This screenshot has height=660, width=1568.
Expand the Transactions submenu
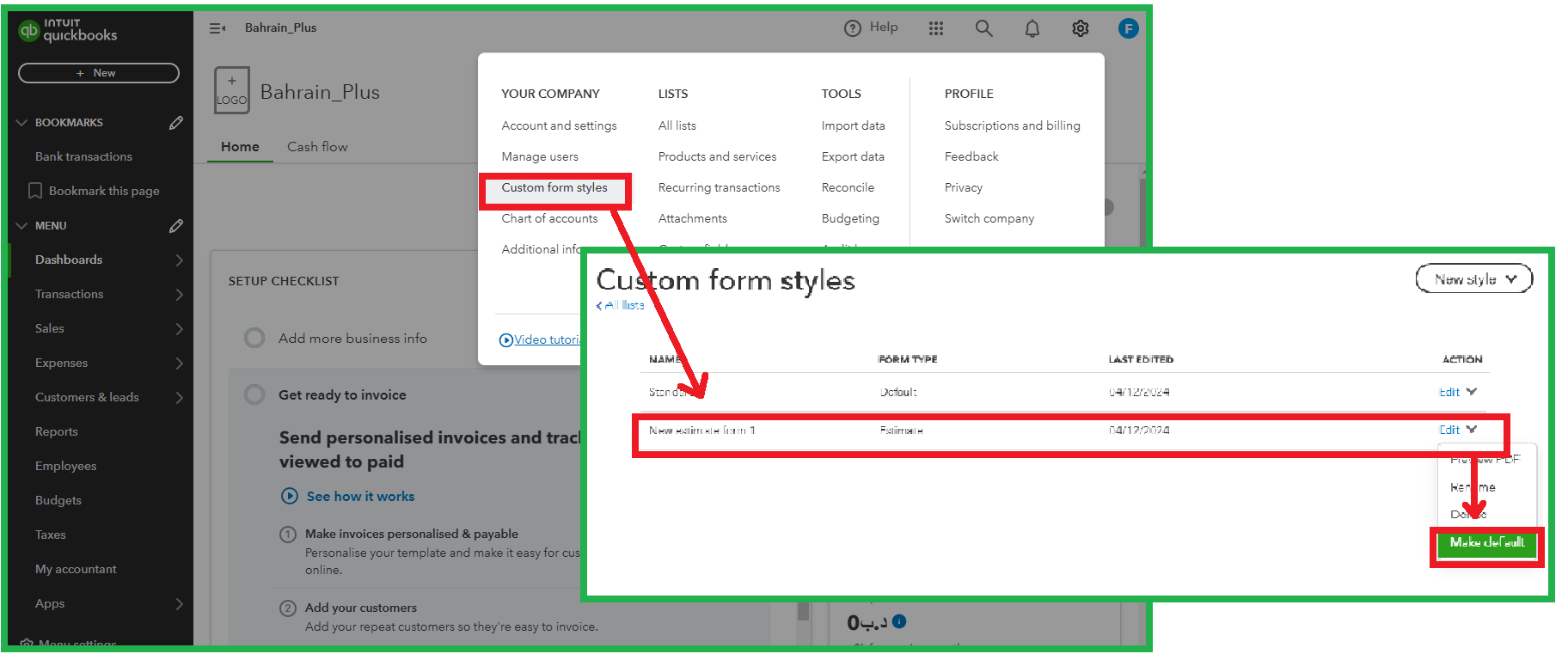click(179, 294)
